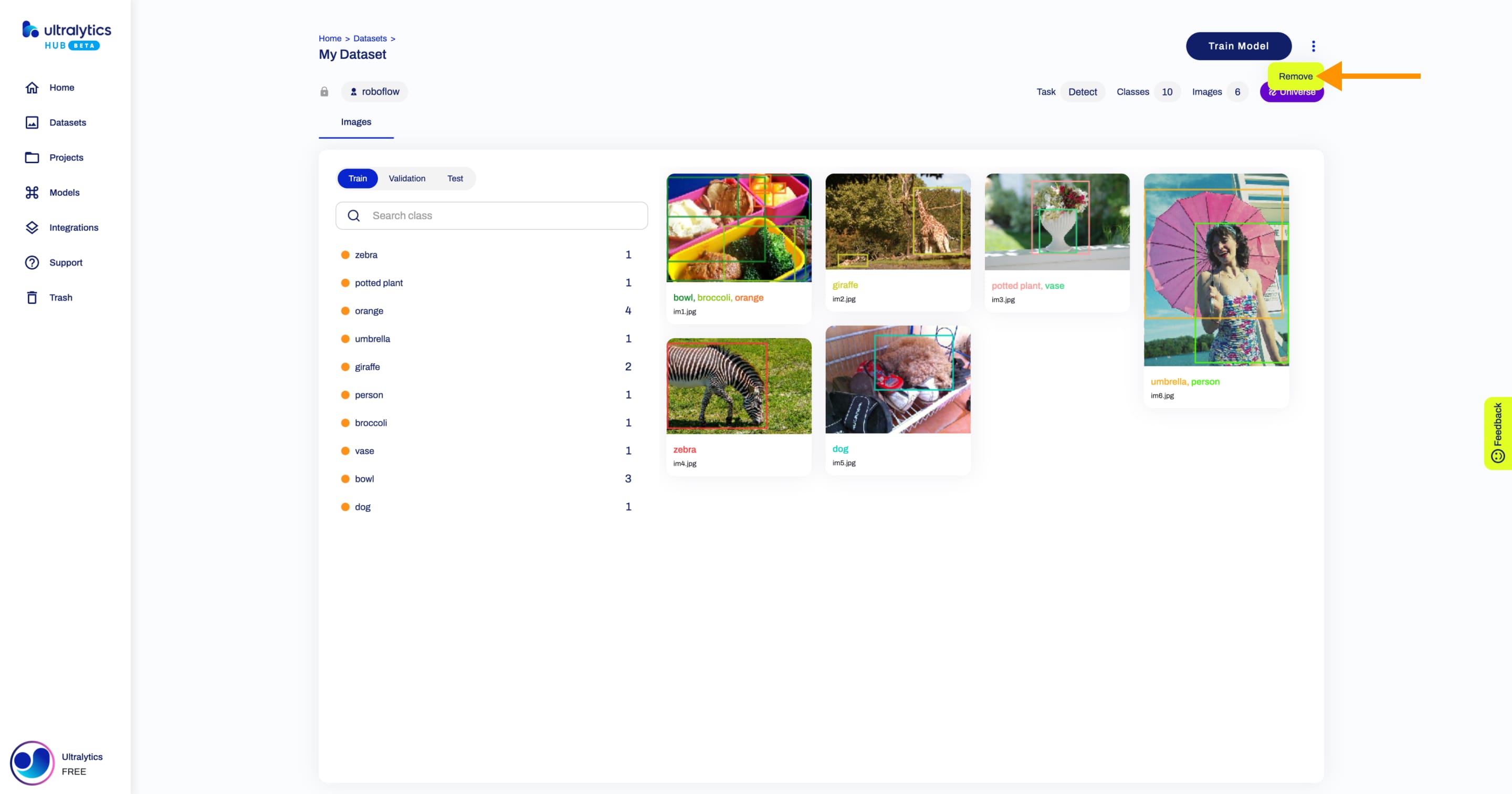Click the Feedback smiley icon

click(x=1497, y=455)
